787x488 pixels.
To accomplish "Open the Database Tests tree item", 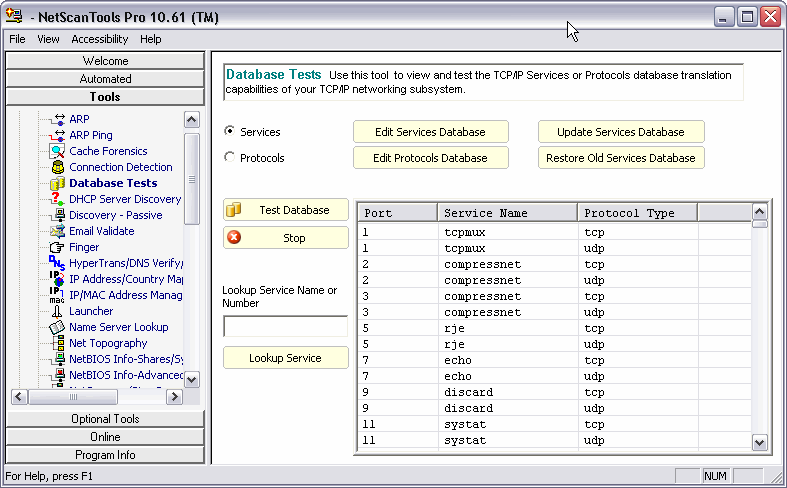I will point(113,183).
